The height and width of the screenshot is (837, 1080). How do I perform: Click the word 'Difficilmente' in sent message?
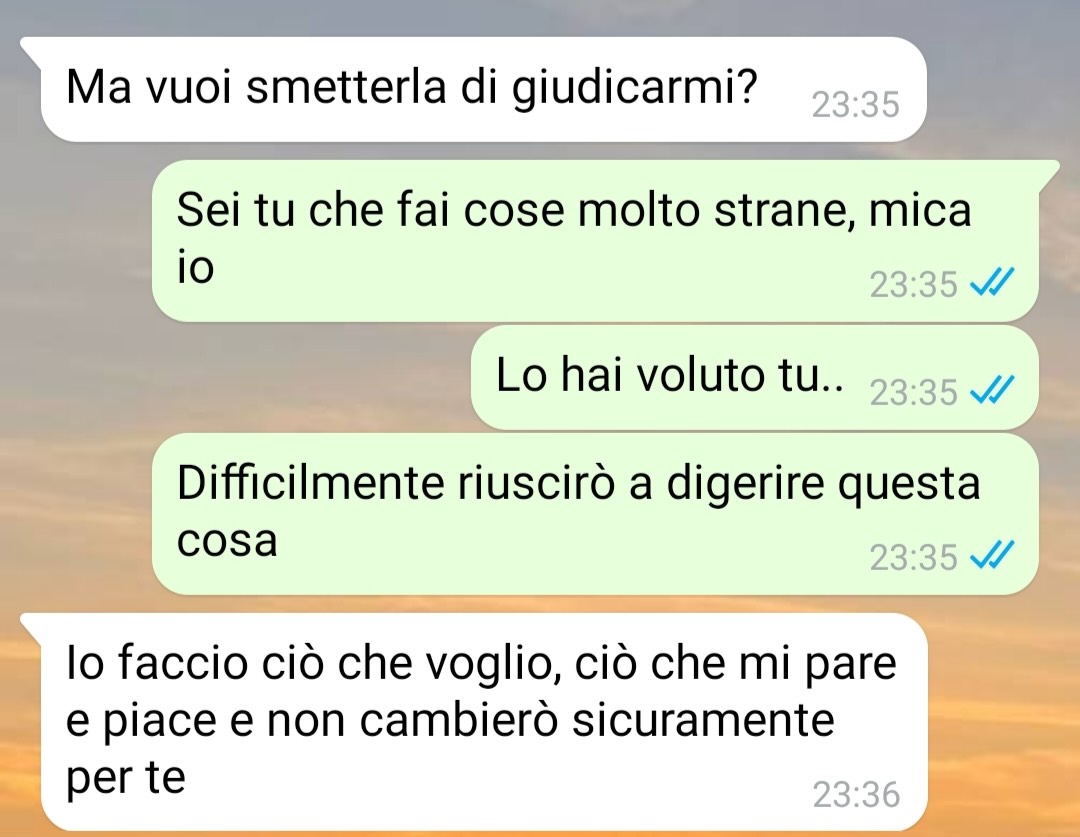coord(311,482)
